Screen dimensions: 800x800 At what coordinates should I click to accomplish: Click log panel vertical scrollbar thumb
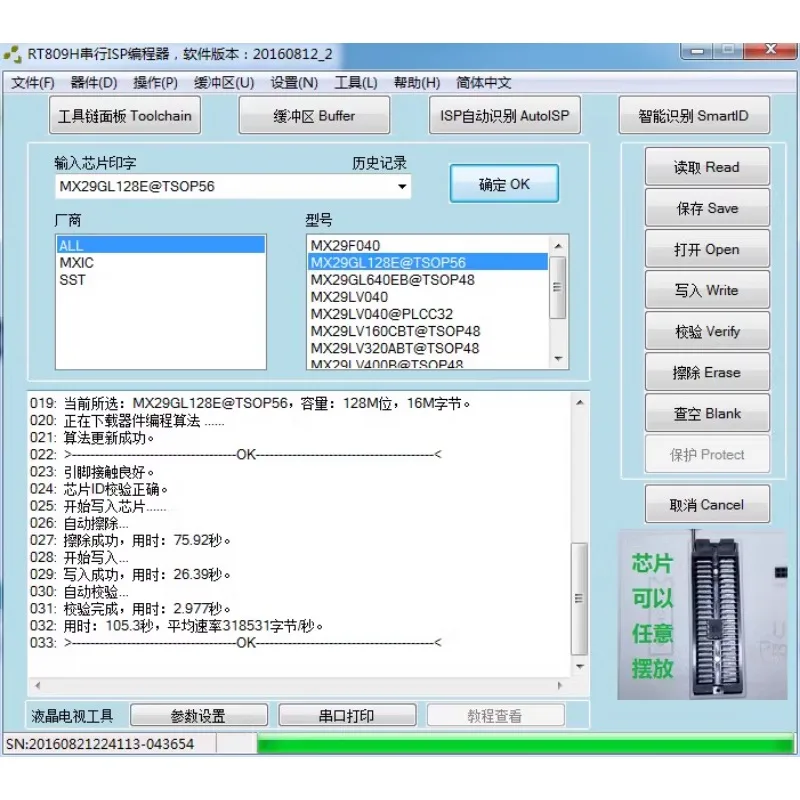(x=579, y=598)
